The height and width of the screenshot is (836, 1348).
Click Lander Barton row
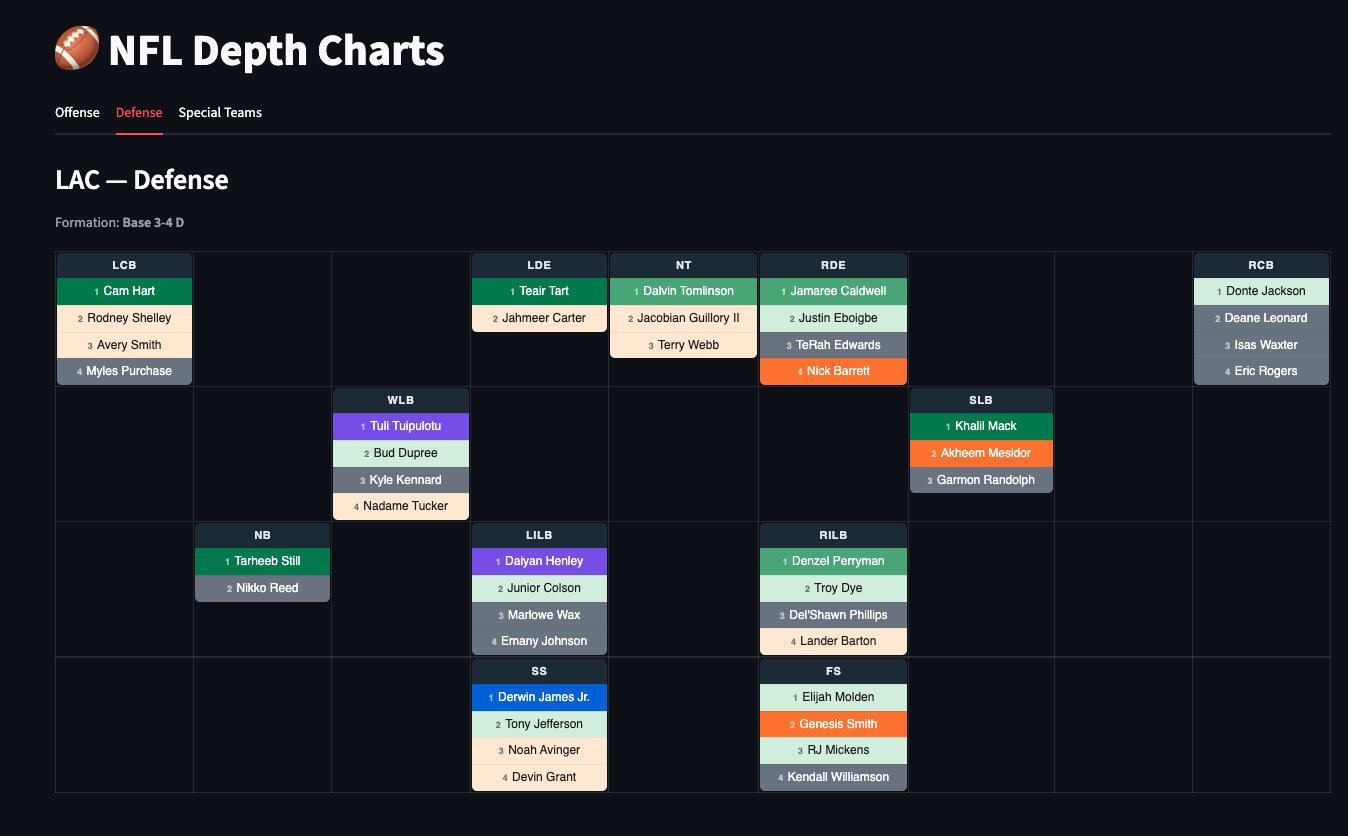833,641
